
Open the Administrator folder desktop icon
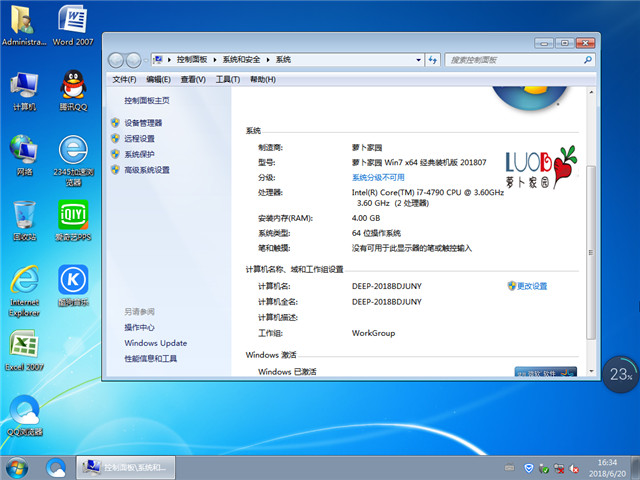[24, 25]
